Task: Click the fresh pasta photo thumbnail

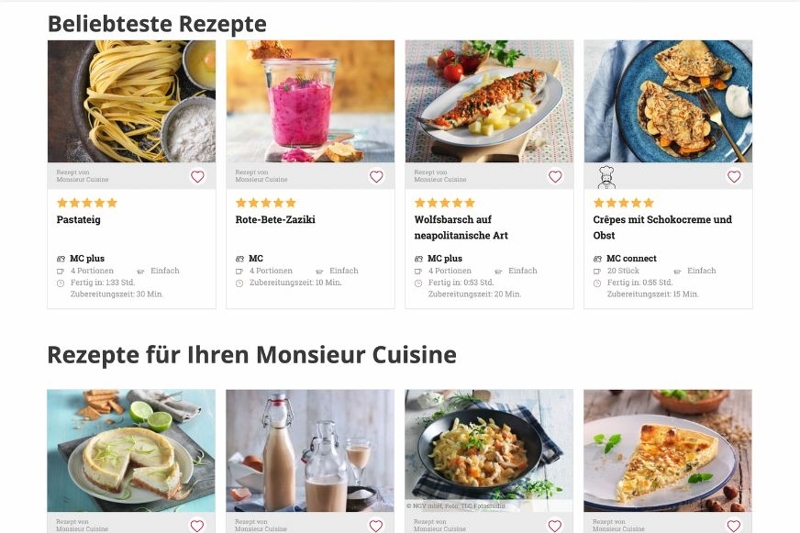Action: pos(132,101)
